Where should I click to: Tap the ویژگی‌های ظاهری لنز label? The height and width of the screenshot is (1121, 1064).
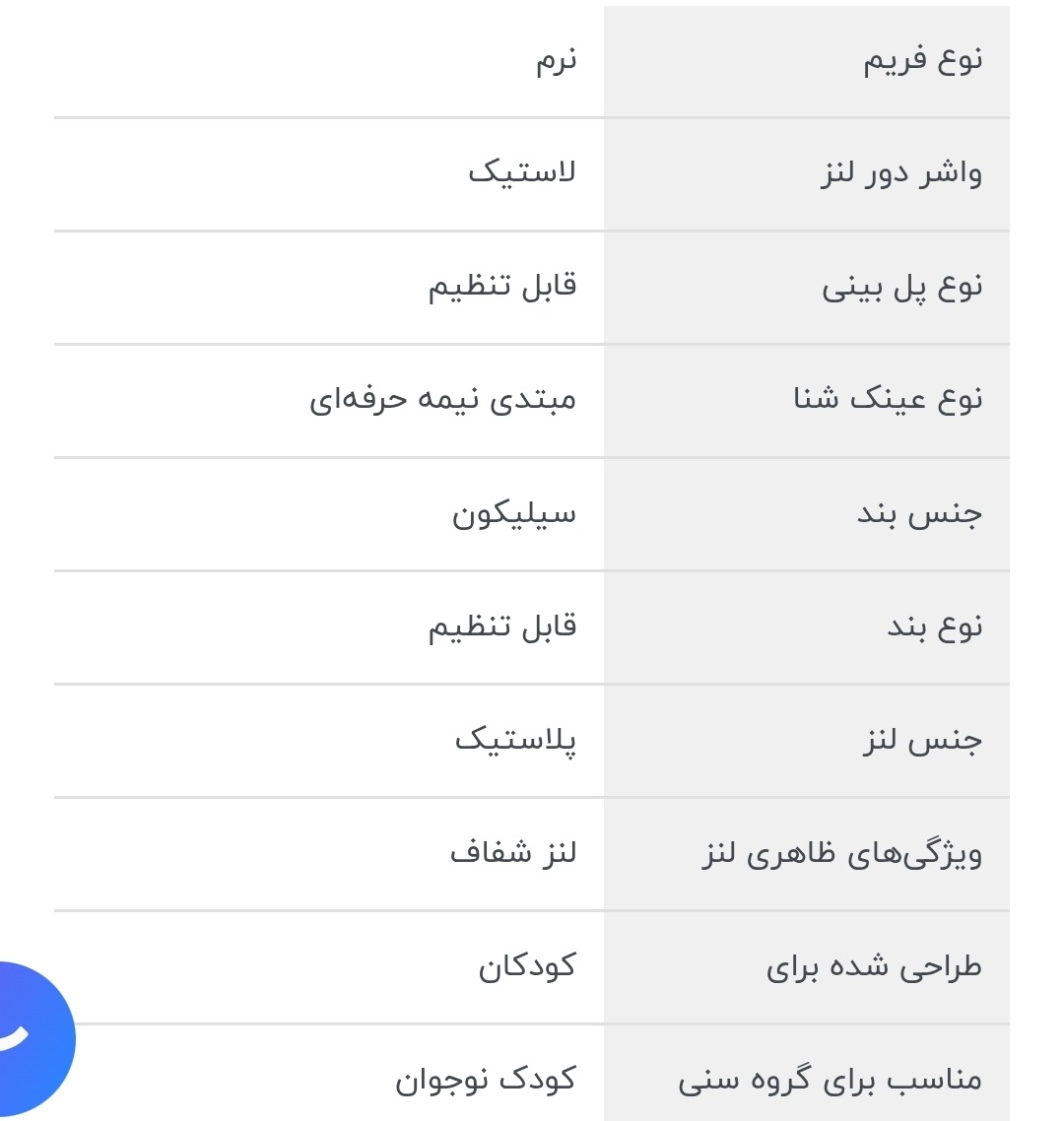tap(841, 853)
